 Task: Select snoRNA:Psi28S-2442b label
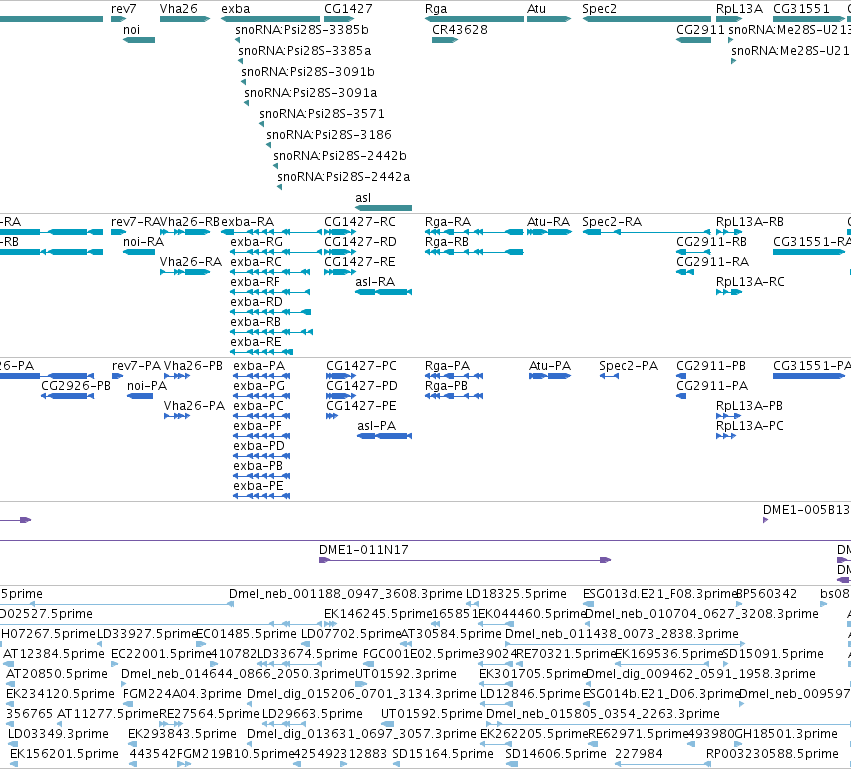click(340, 155)
